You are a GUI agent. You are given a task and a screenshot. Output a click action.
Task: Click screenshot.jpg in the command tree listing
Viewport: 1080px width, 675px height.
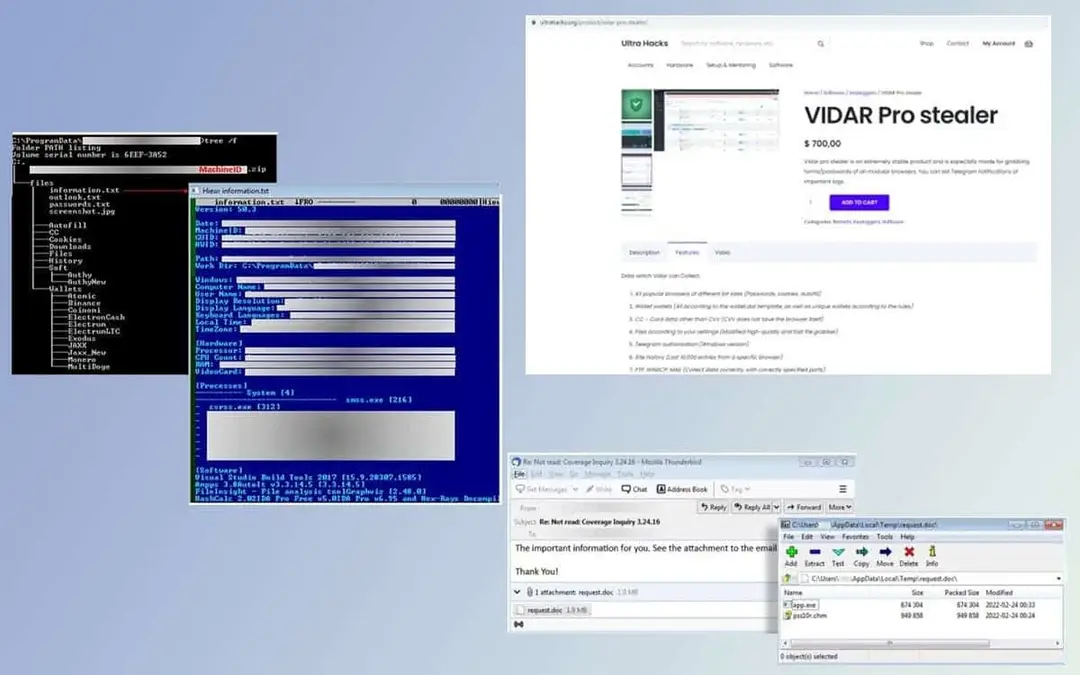[82, 211]
